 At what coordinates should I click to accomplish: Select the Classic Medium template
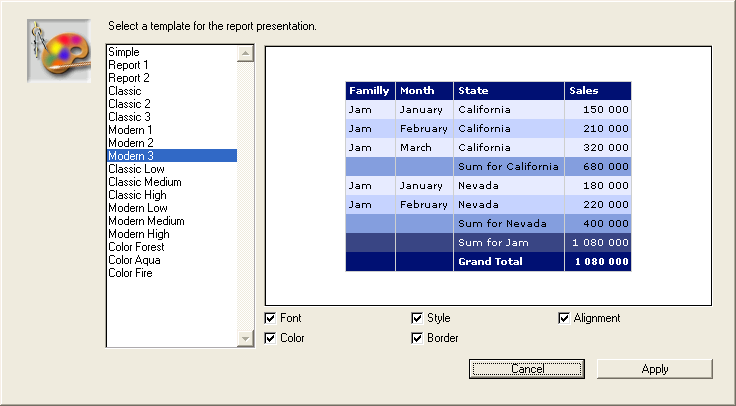click(x=144, y=182)
